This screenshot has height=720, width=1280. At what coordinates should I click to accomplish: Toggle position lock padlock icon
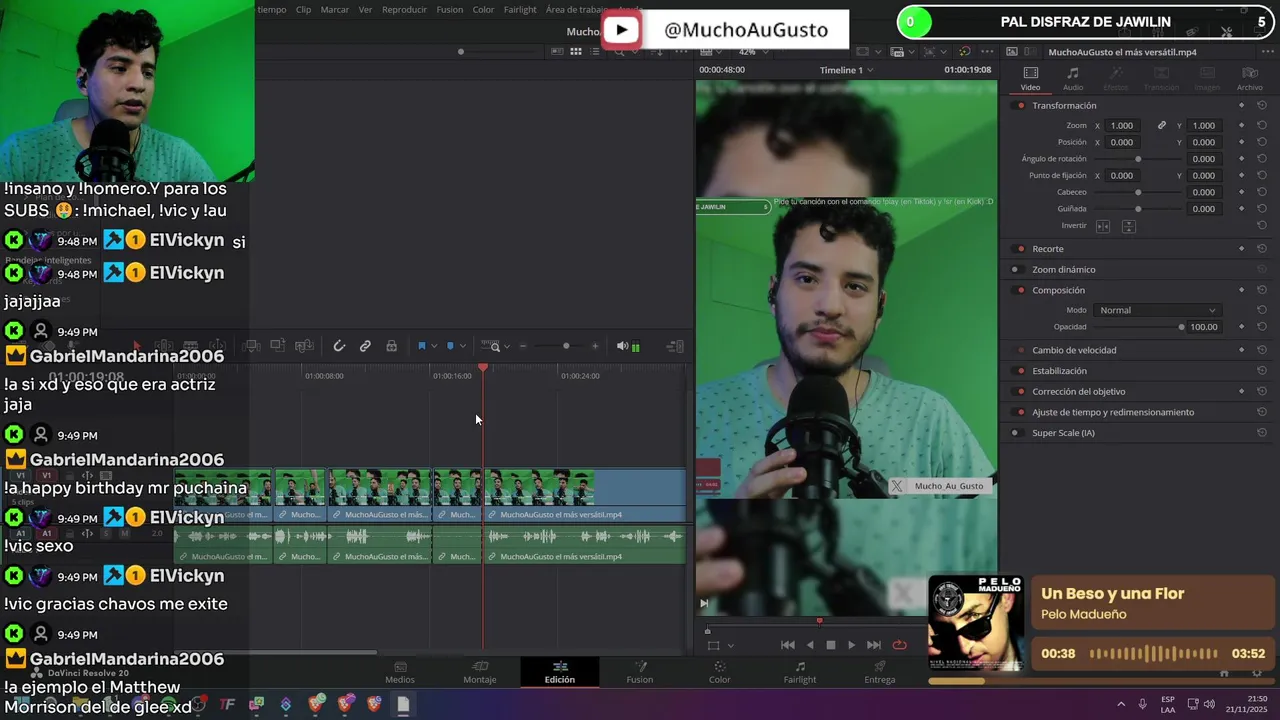(x=391, y=346)
